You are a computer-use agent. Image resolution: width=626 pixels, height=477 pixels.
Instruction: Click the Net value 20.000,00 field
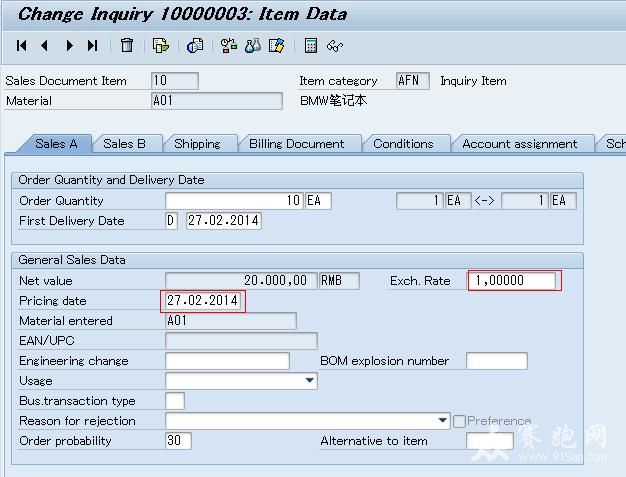241,280
